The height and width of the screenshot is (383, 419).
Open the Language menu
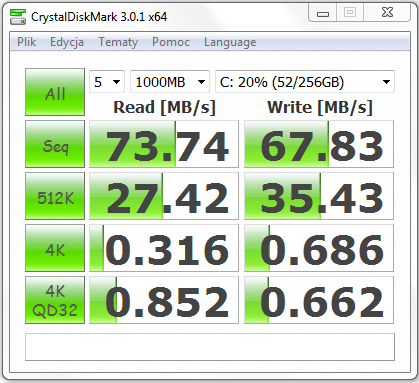pyautogui.click(x=230, y=42)
